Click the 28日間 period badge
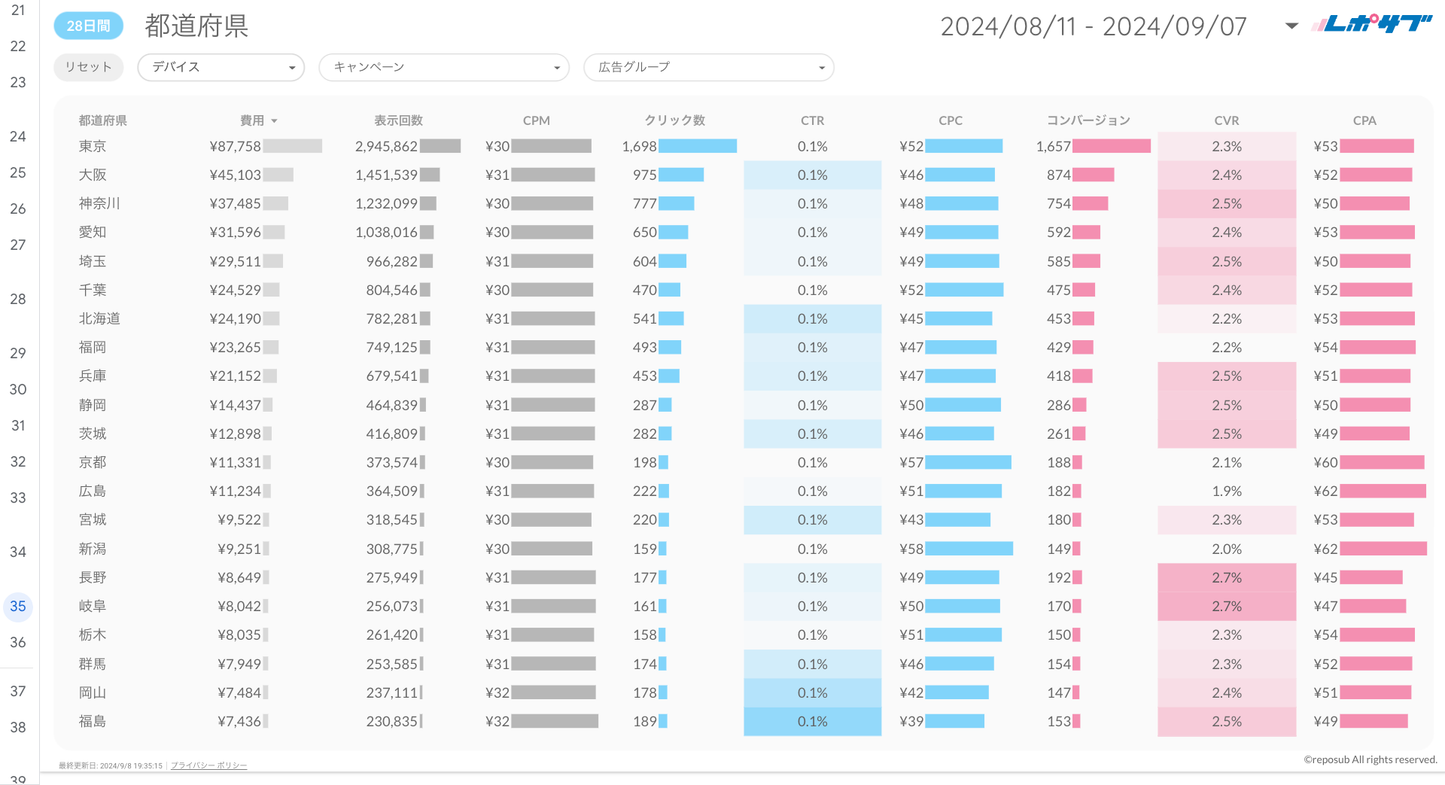 [x=88, y=26]
